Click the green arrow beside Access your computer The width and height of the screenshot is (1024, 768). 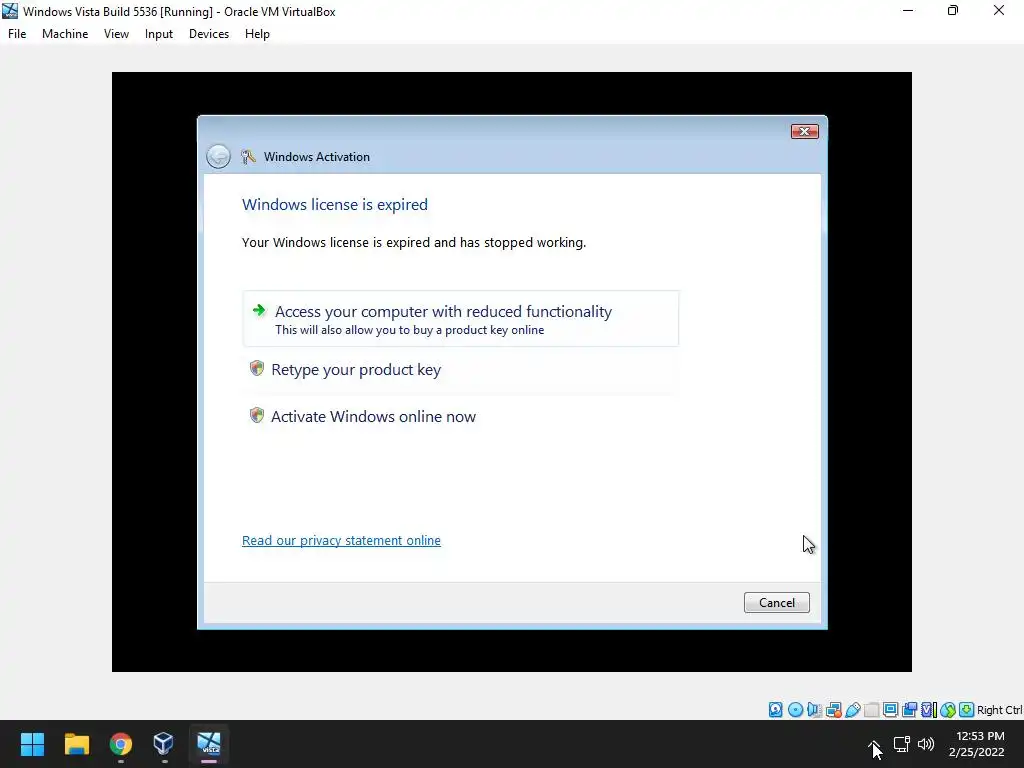coord(259,310)
